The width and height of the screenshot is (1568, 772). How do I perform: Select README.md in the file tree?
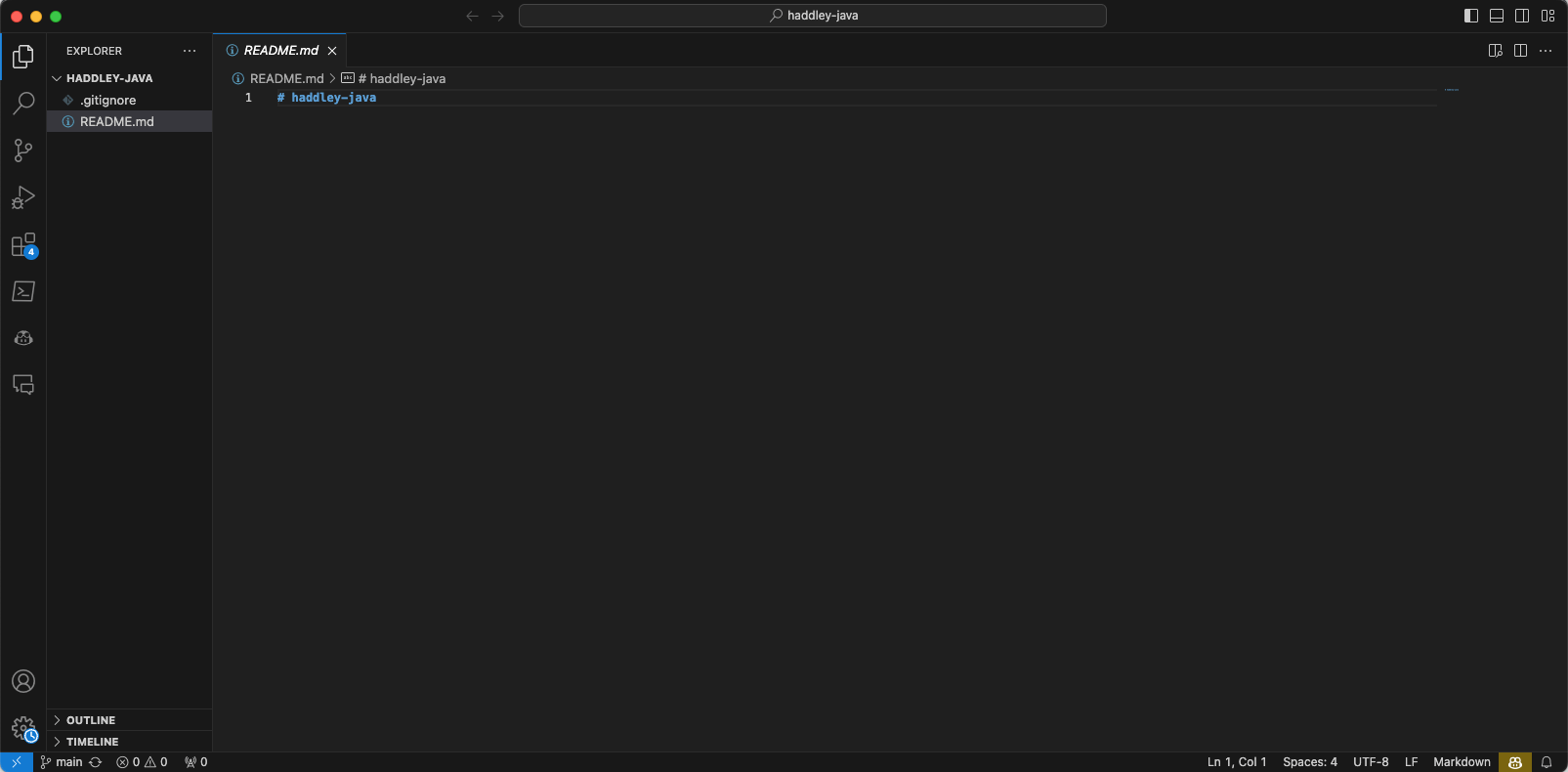(129, 121)
